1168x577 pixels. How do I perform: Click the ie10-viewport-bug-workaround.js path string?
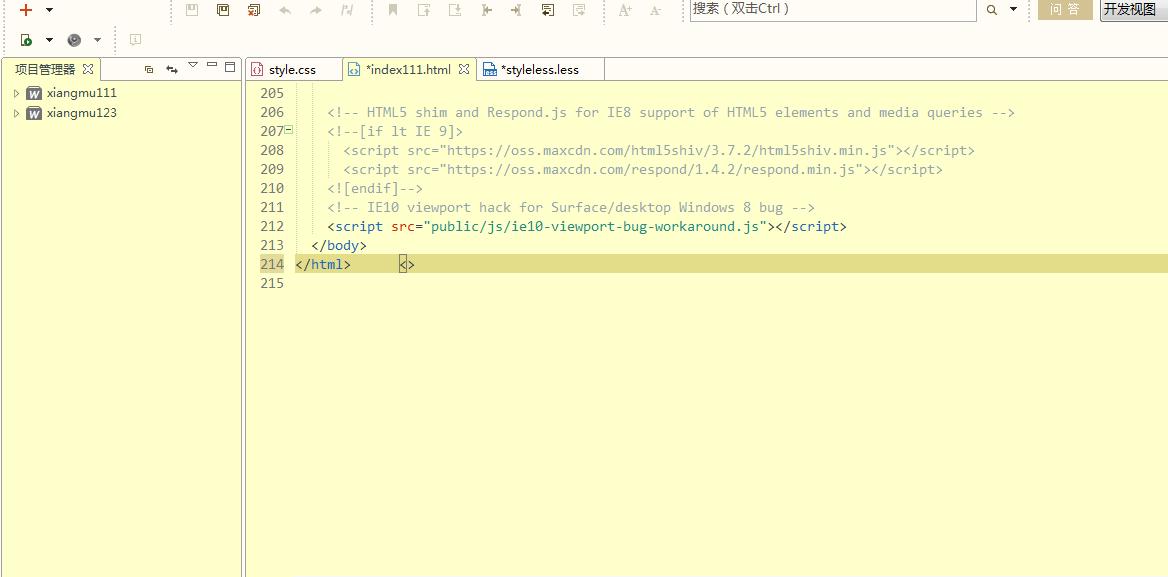point(599,226)
